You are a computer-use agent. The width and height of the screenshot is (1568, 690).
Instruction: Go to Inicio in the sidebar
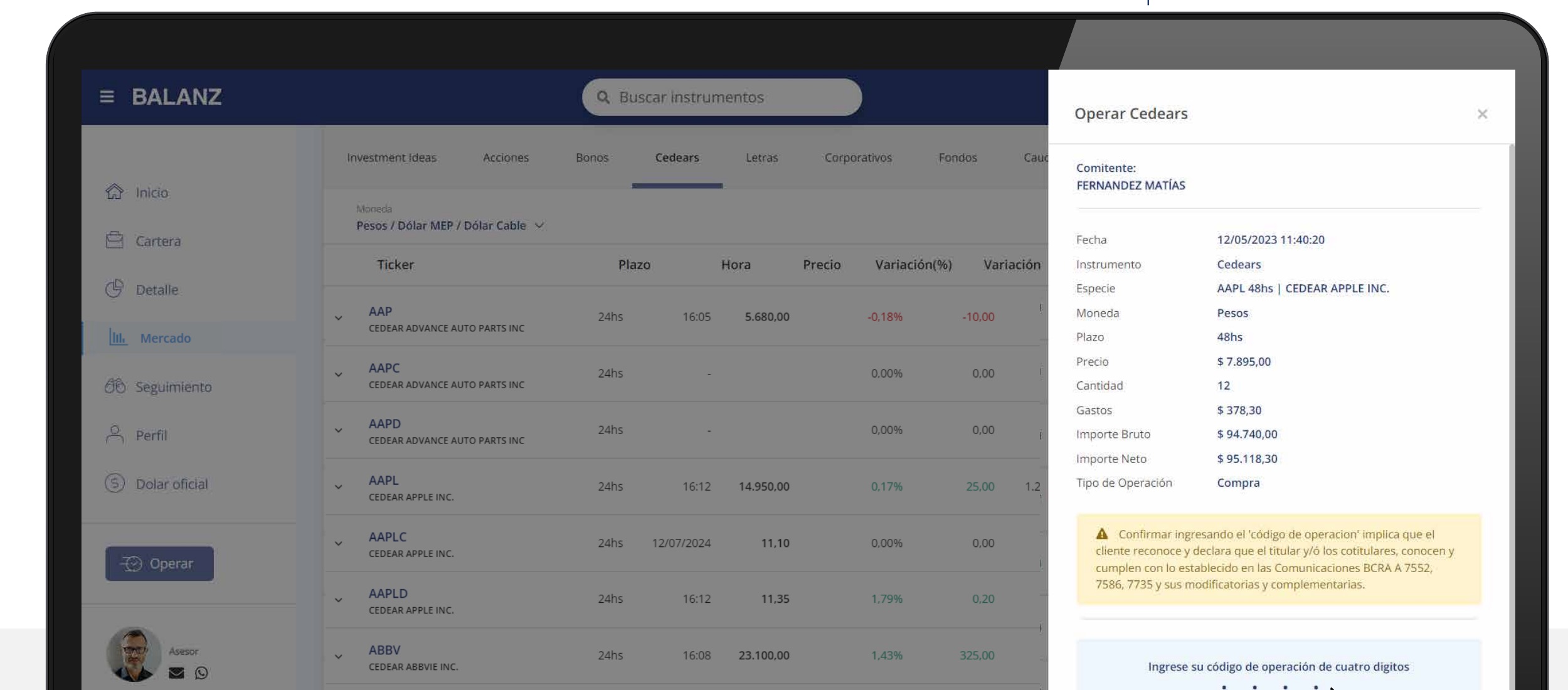[x=152, y=192]
